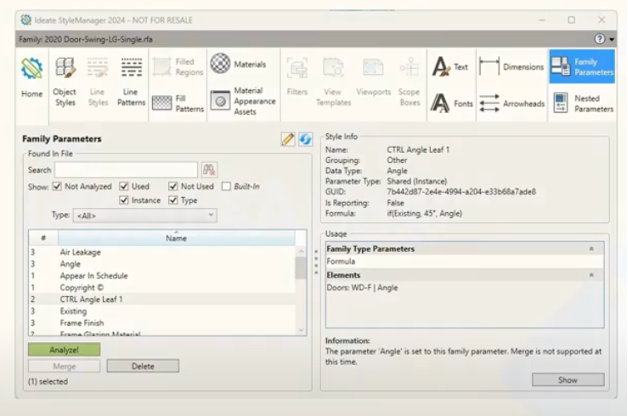The width and height of the screenshot is (628, 416).
Task: Click the Search input field
Action: [x=126, y=170]
